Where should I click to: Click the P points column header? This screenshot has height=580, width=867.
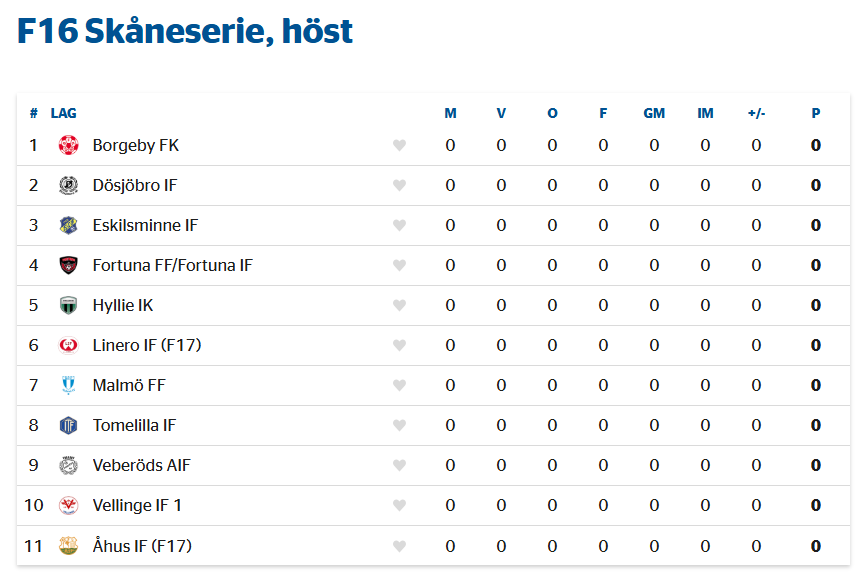coord(816,113)
